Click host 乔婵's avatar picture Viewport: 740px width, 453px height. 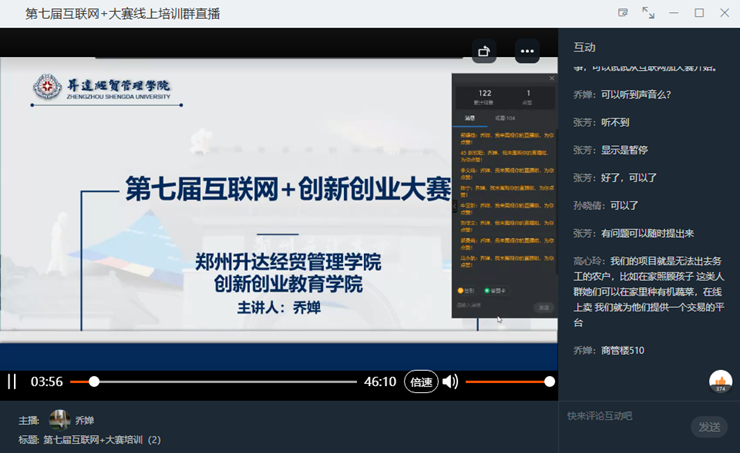coord(59,420)
